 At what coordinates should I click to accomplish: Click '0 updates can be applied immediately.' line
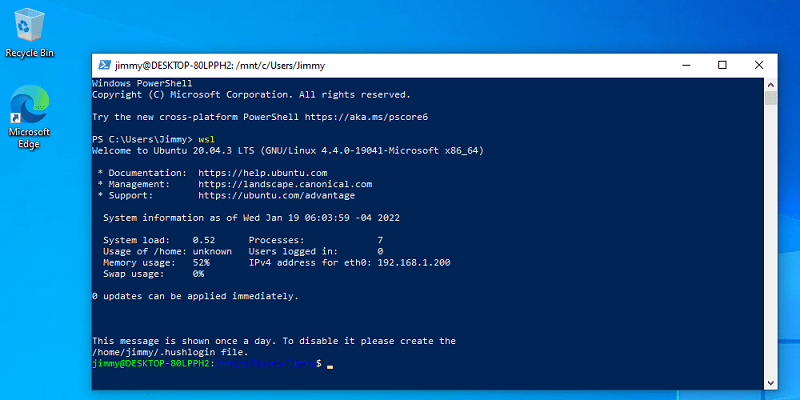[x=195, y=296]
